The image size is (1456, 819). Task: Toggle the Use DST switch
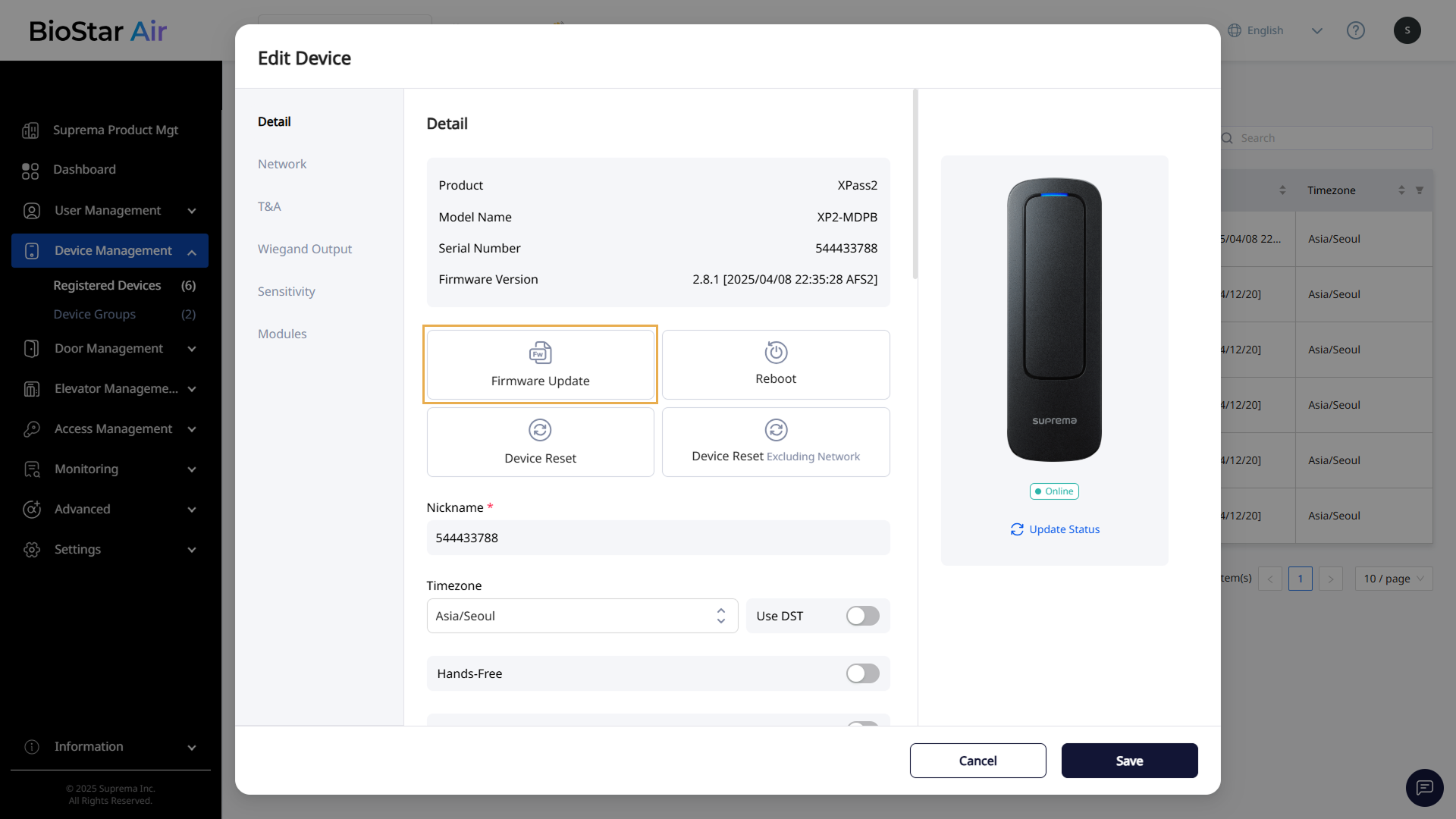[x=862, y=616]
